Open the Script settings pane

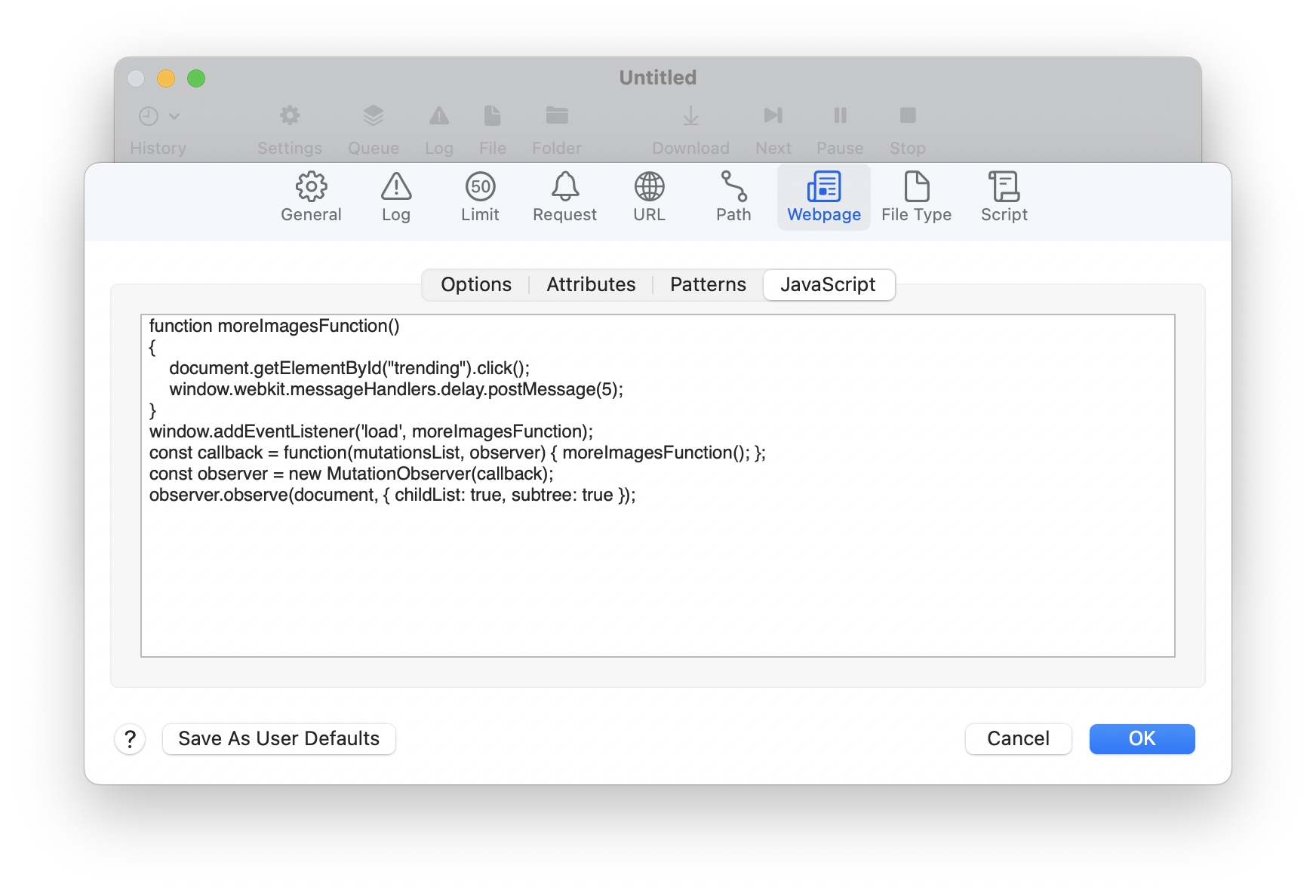tap(1004, 197)
